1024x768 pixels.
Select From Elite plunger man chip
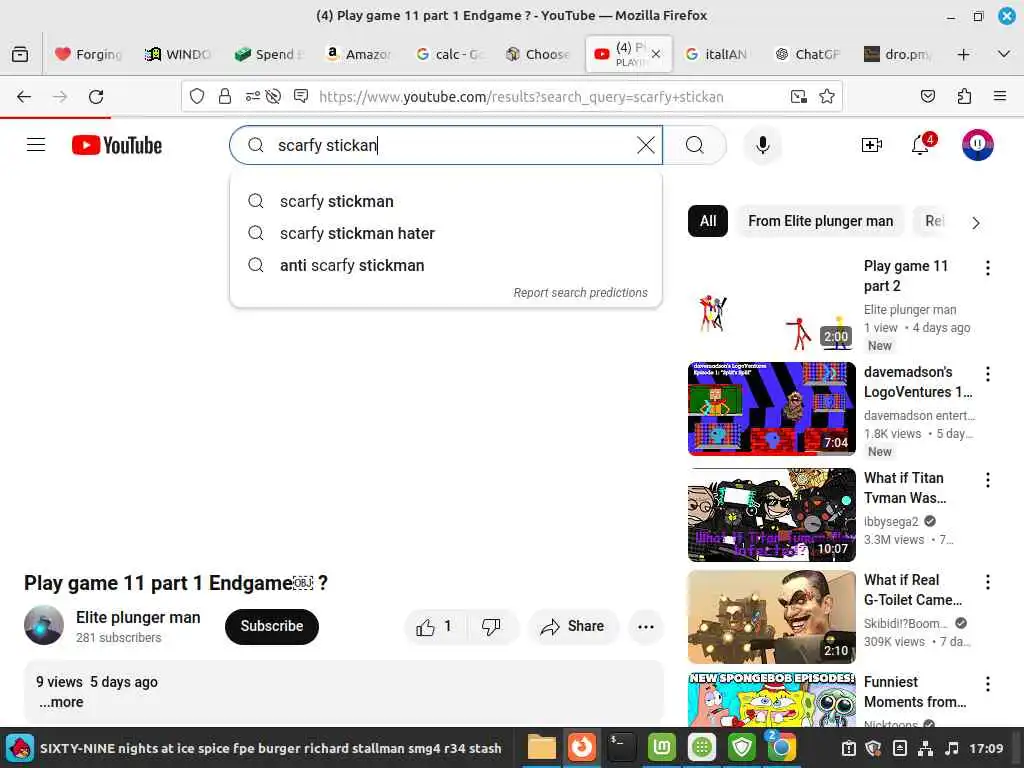pyautogui.click(x=820, y=221)
